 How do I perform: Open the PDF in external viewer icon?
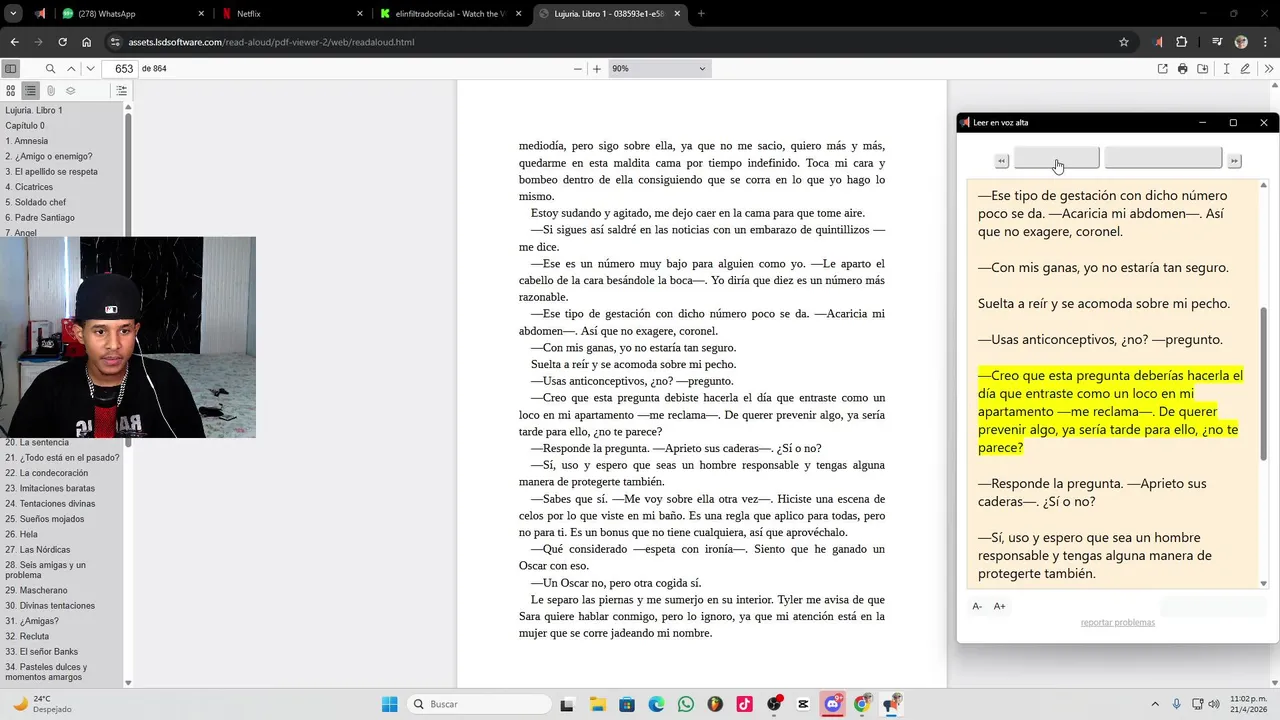click(1162, 69)
